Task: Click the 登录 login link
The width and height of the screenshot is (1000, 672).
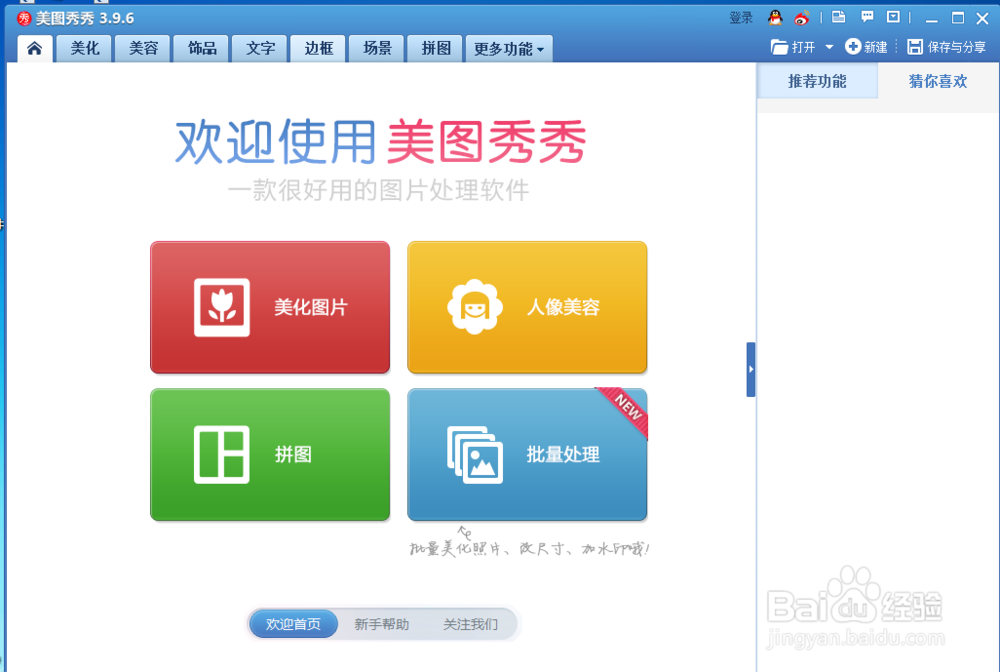Action: (741, 18)
